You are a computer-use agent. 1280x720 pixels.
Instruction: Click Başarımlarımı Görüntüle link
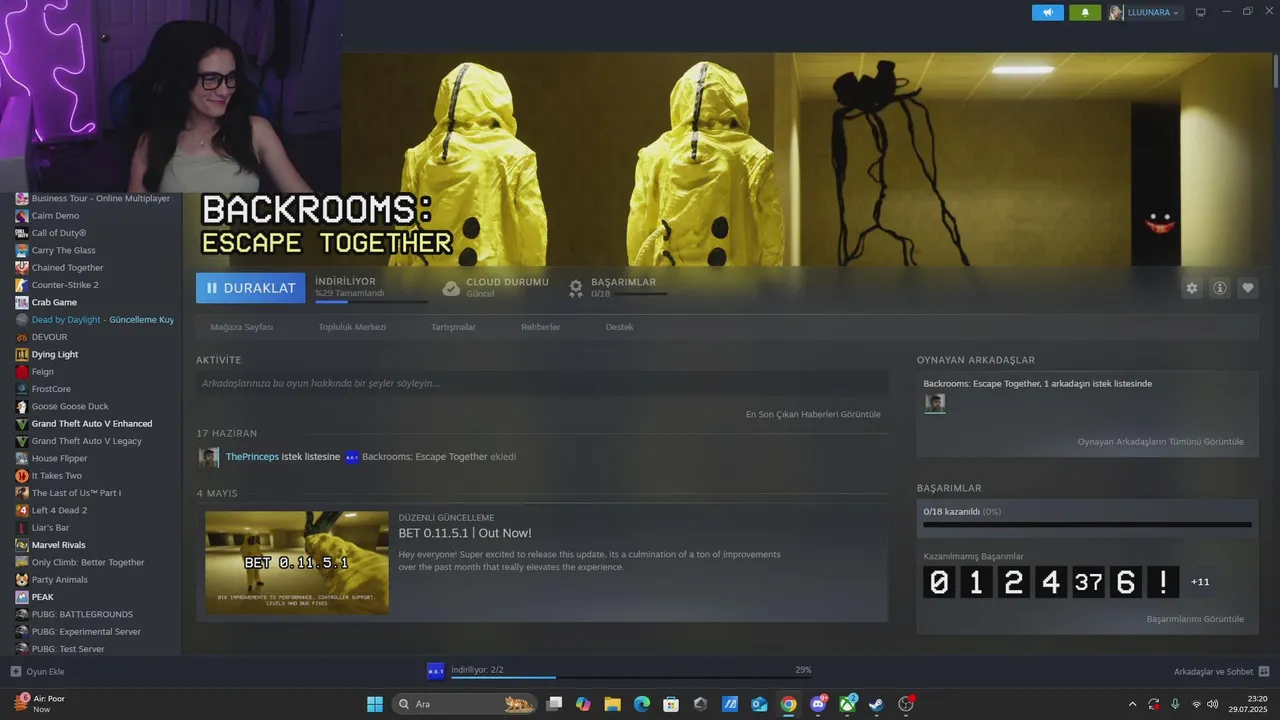1195,619
